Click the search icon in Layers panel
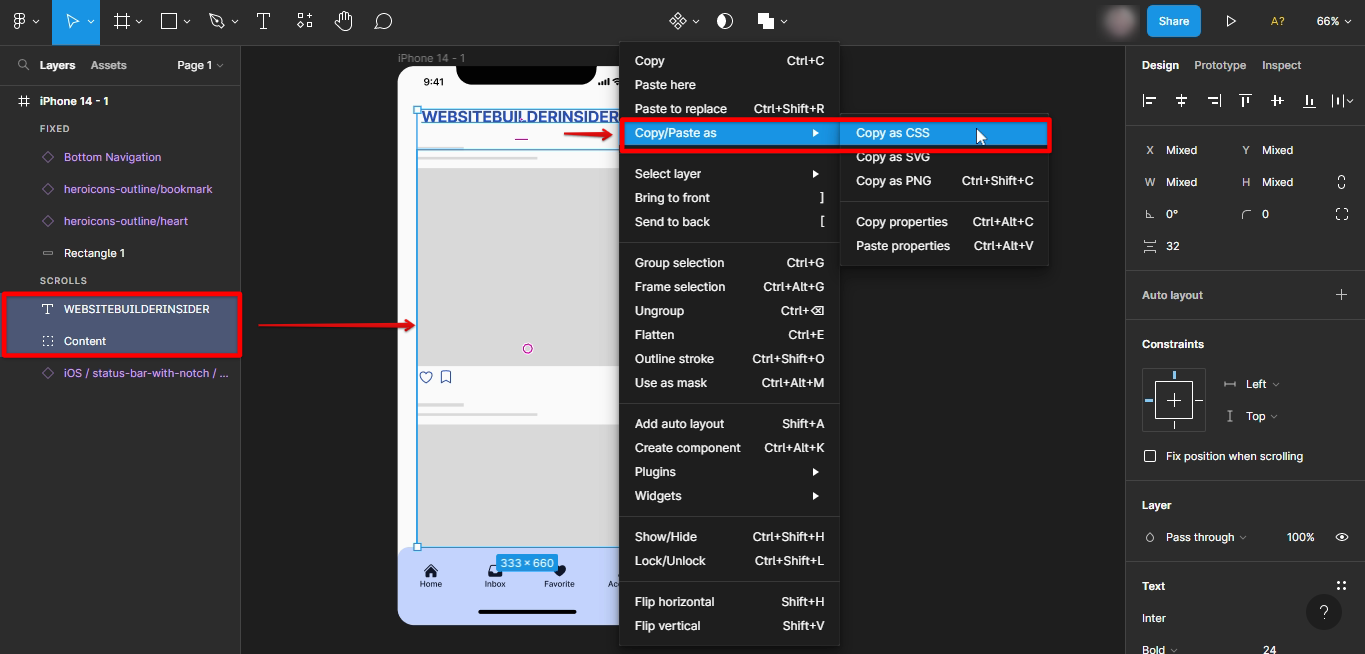 [x=23, y=65]
